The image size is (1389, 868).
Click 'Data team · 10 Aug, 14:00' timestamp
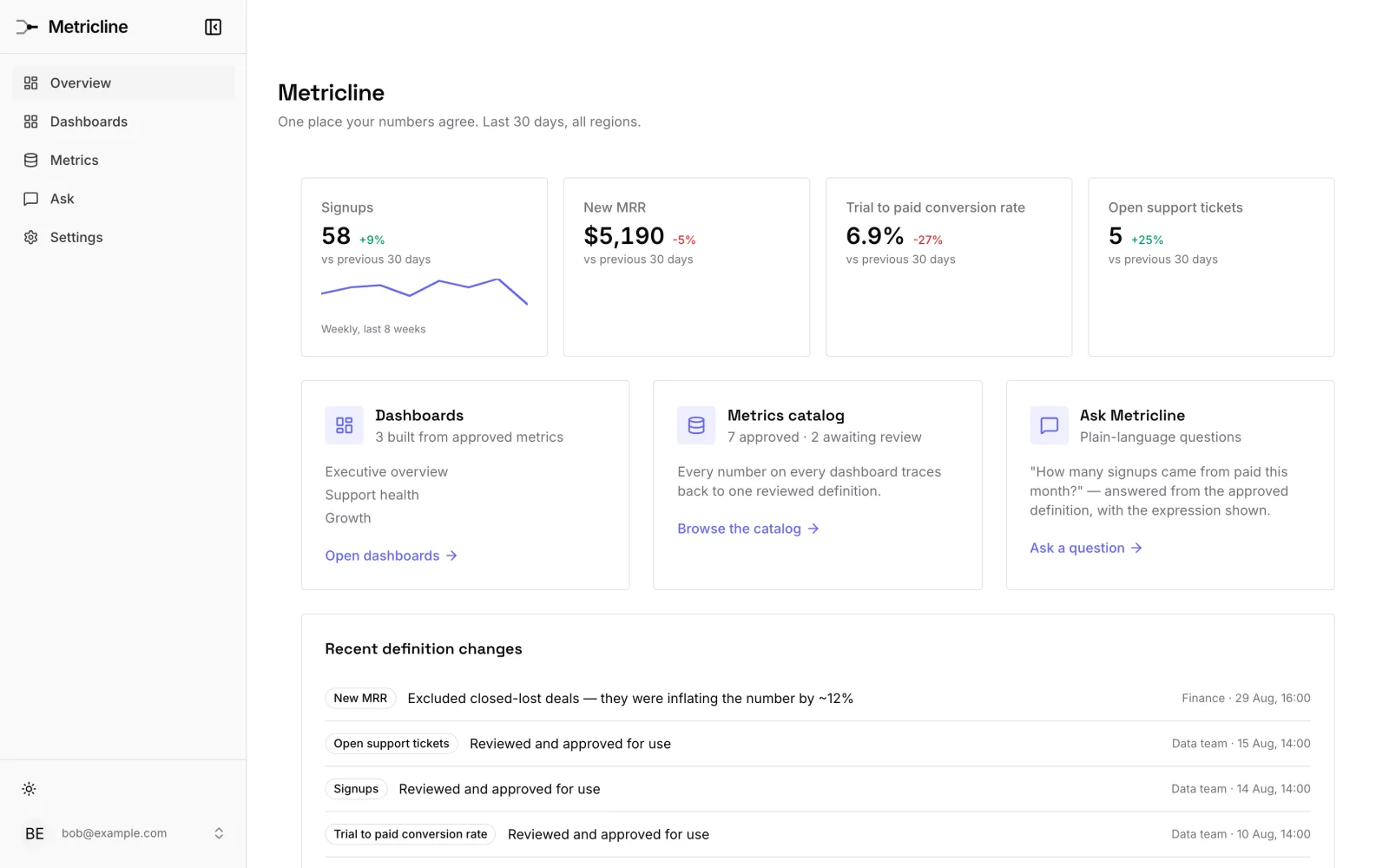[x=1241, y=834]
